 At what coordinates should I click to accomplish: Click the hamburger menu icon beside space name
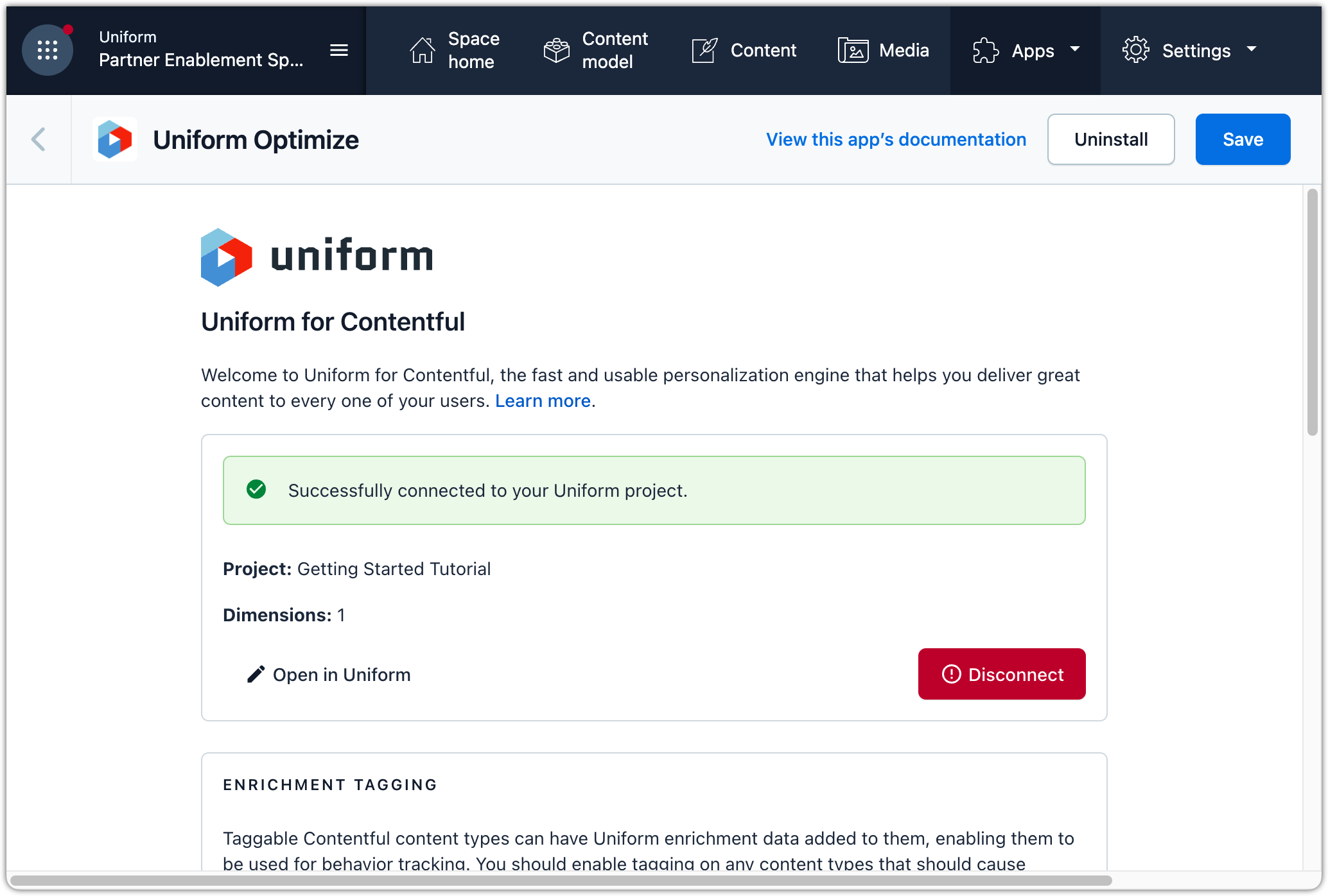point(339,50)
